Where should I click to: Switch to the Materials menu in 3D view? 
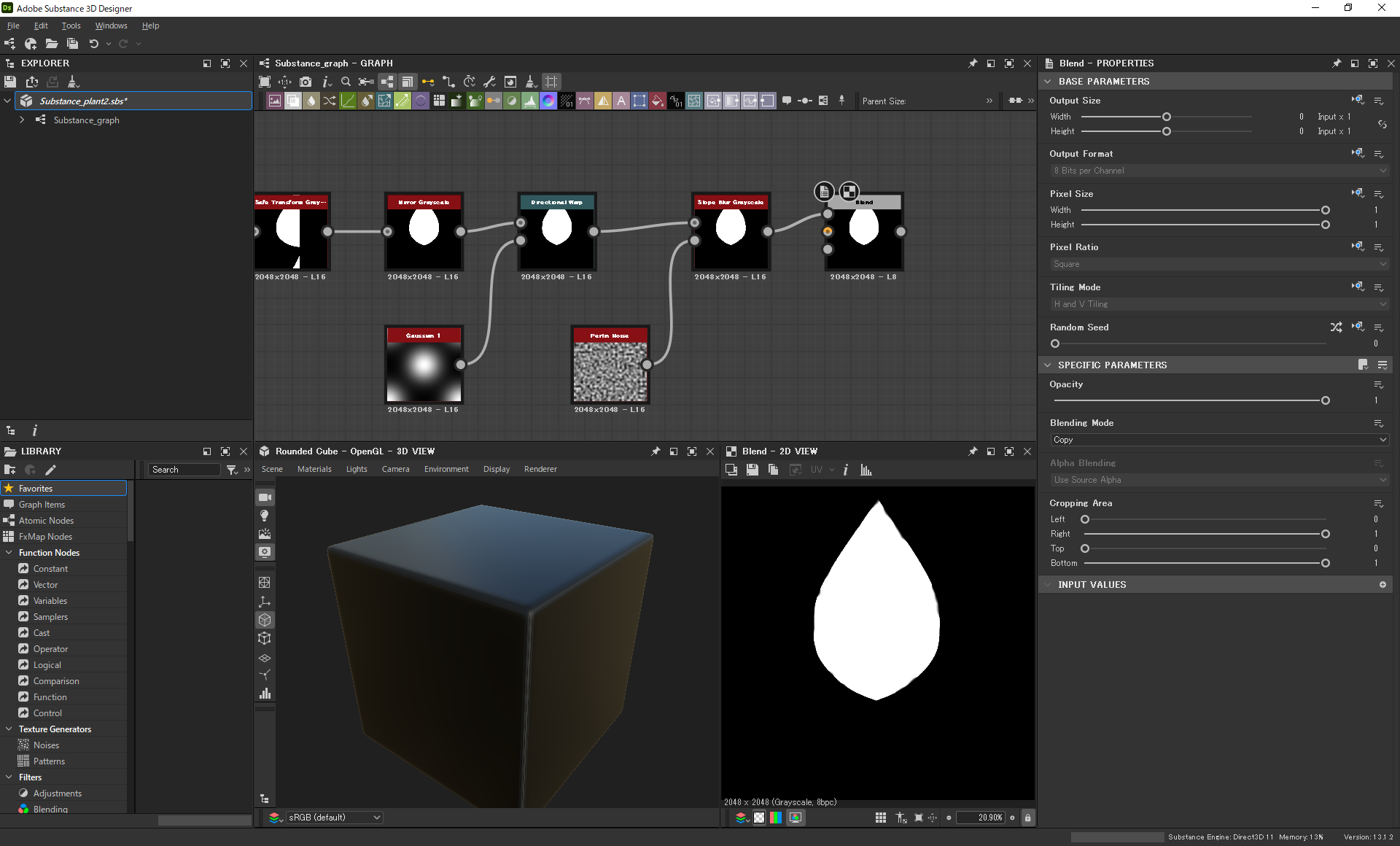(x=314, y=469)
